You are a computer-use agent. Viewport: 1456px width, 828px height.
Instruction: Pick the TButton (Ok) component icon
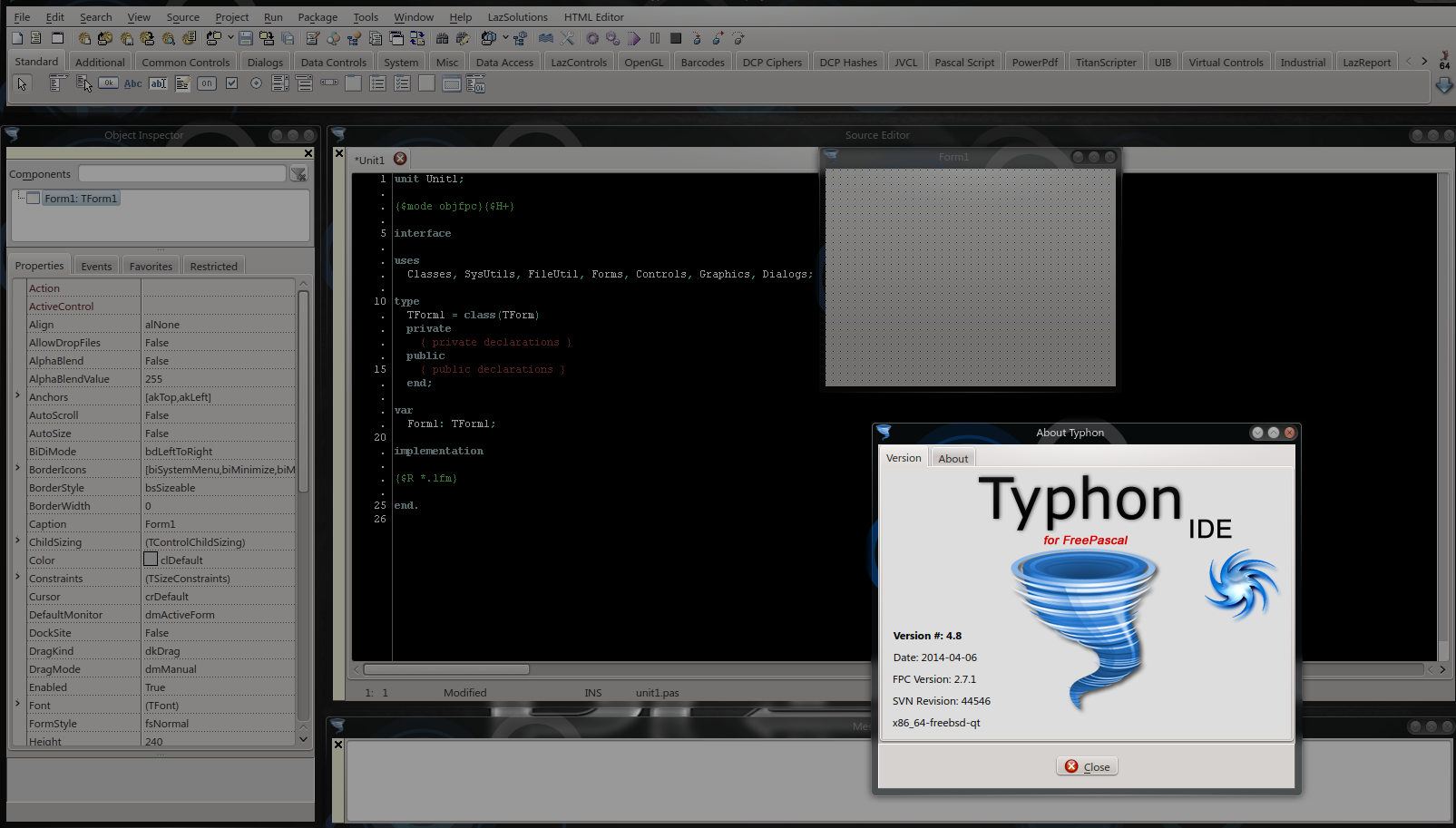tap(108, 83)
